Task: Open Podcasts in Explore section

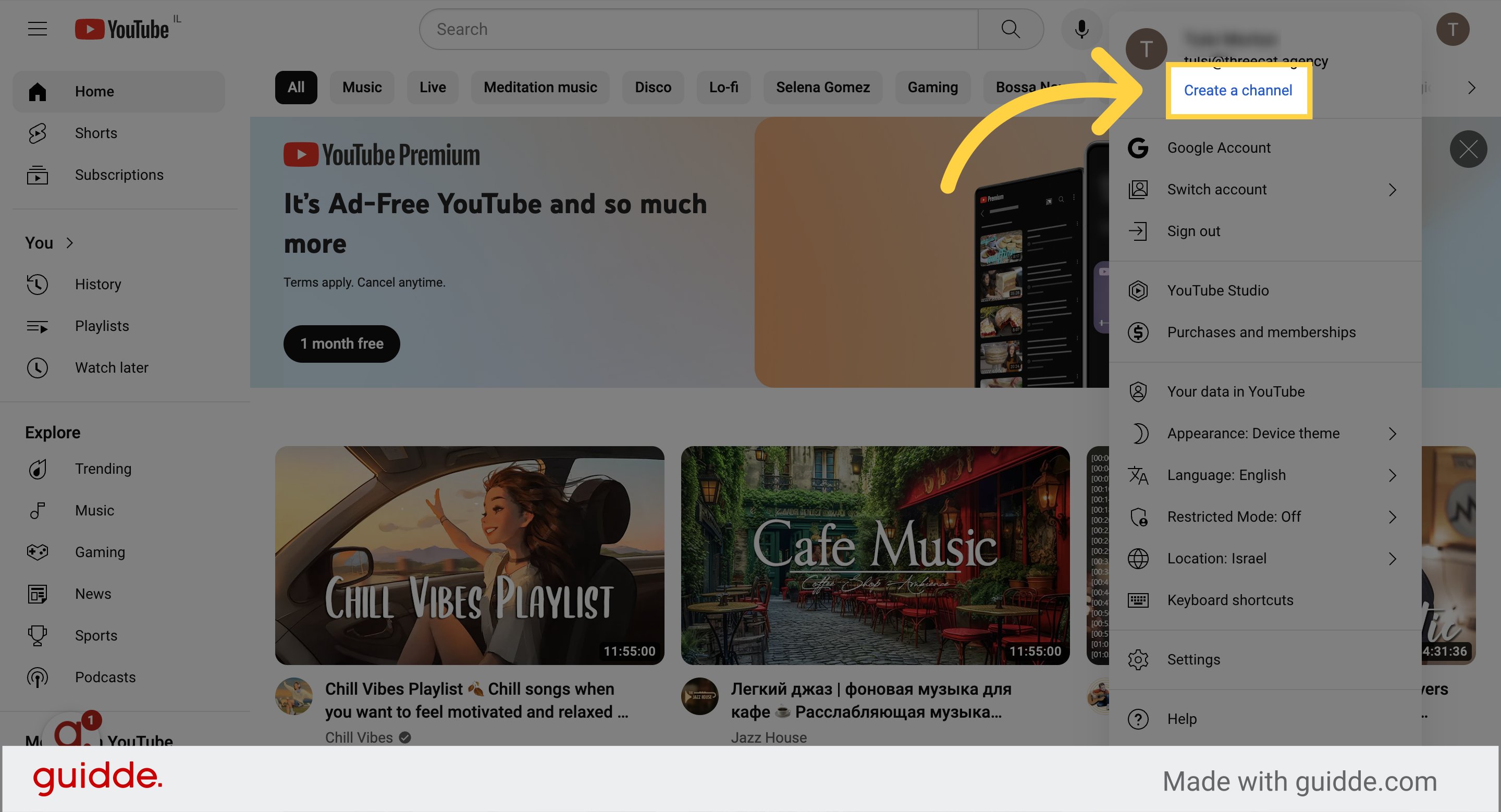Action: tap(119, 678)
